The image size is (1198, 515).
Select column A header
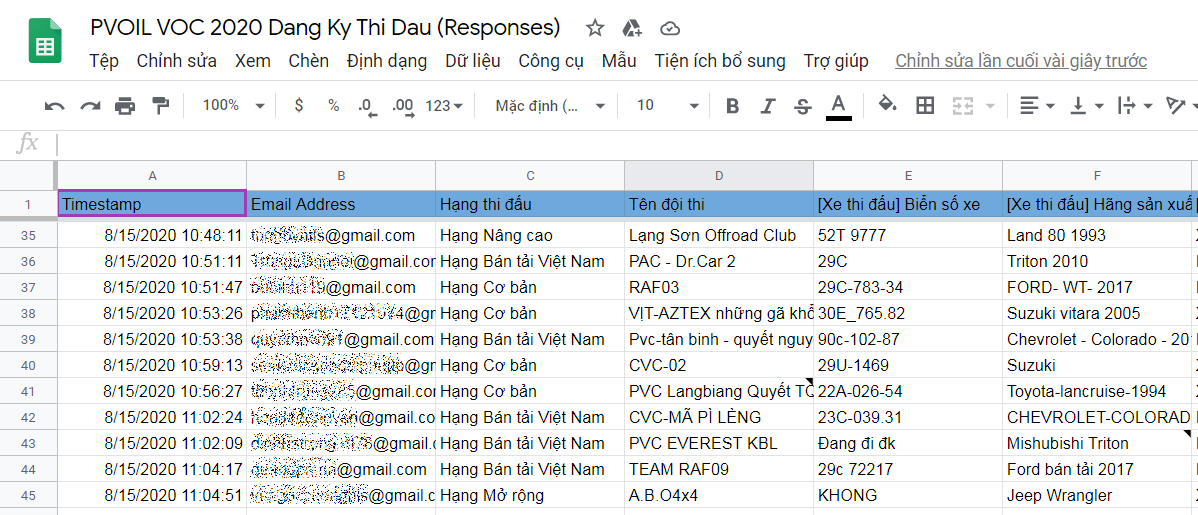[x=152, y=176]
